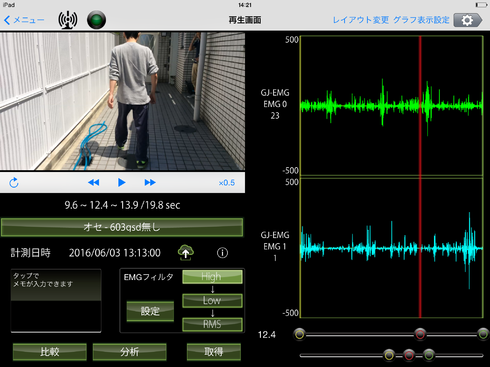Open グラフ表示設定 graph display settings
Screen dimensions: 490x367
pyautogui.click(x=421, y=20)
